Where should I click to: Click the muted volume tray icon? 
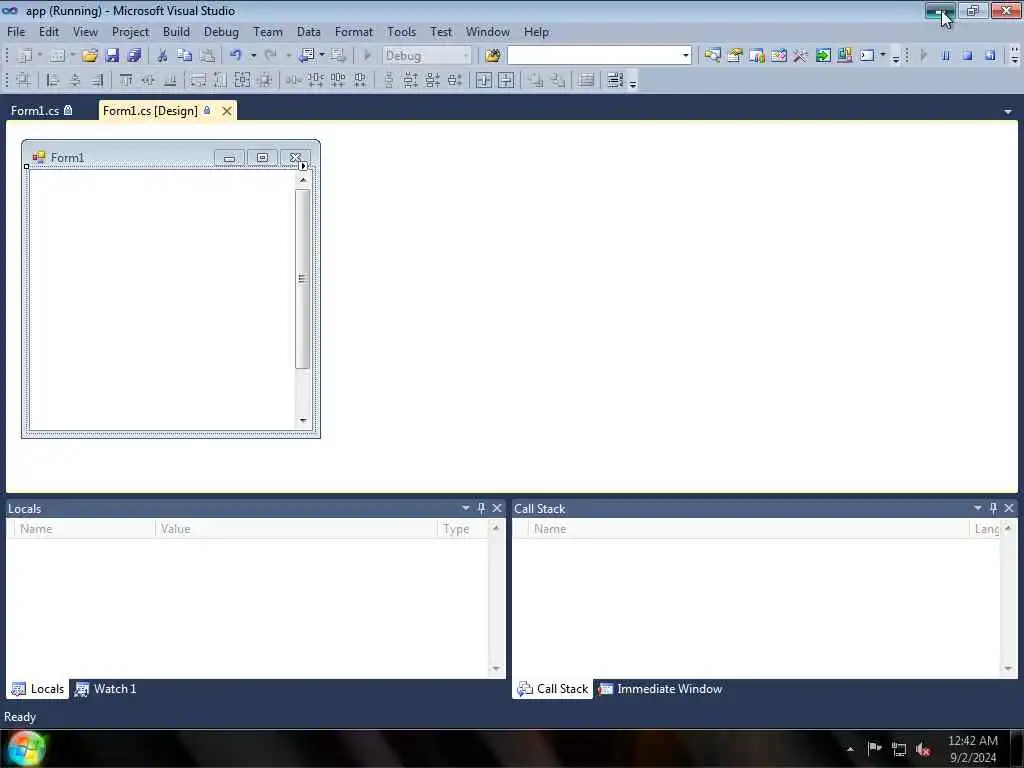[923, 750]
